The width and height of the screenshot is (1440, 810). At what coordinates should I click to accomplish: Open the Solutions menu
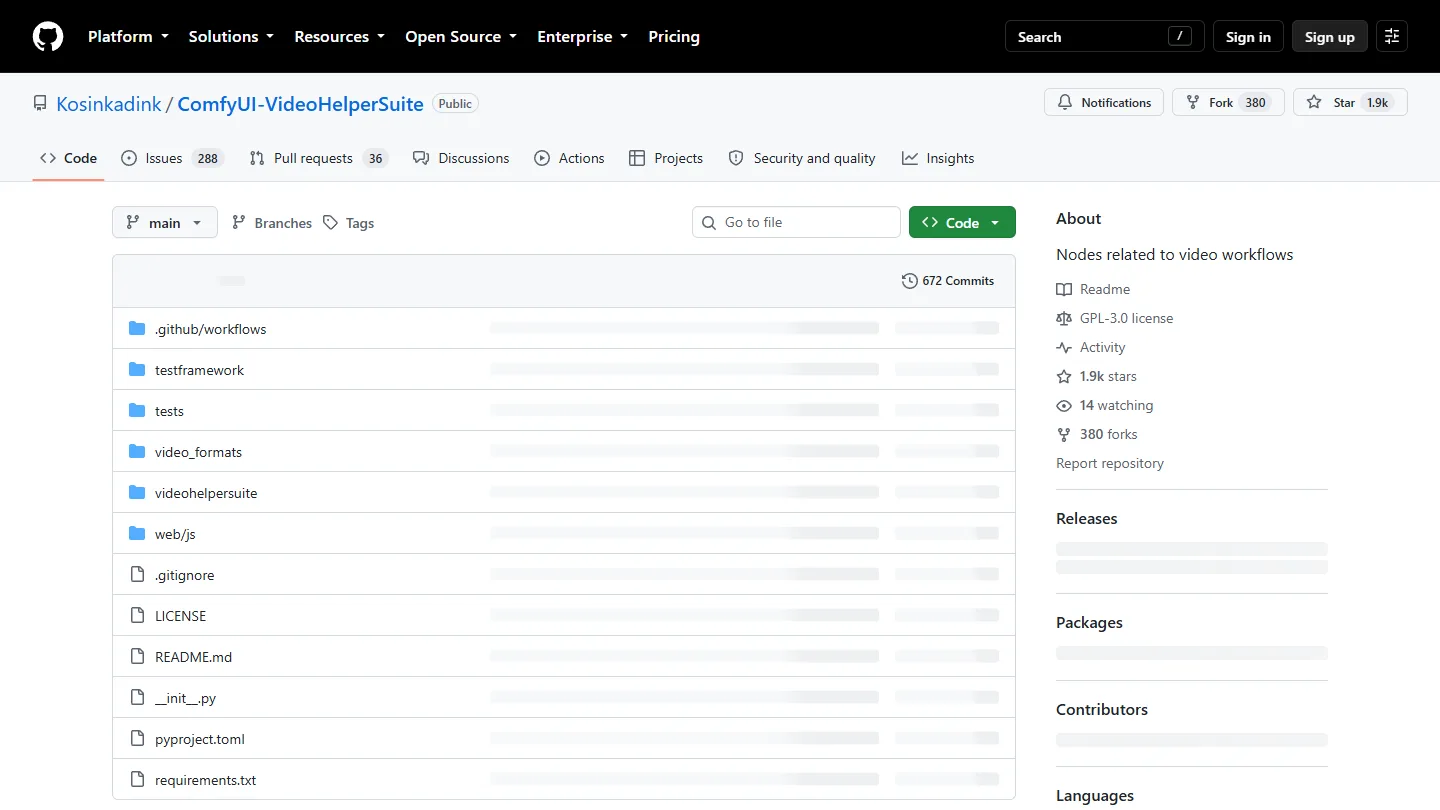point(231,37)
